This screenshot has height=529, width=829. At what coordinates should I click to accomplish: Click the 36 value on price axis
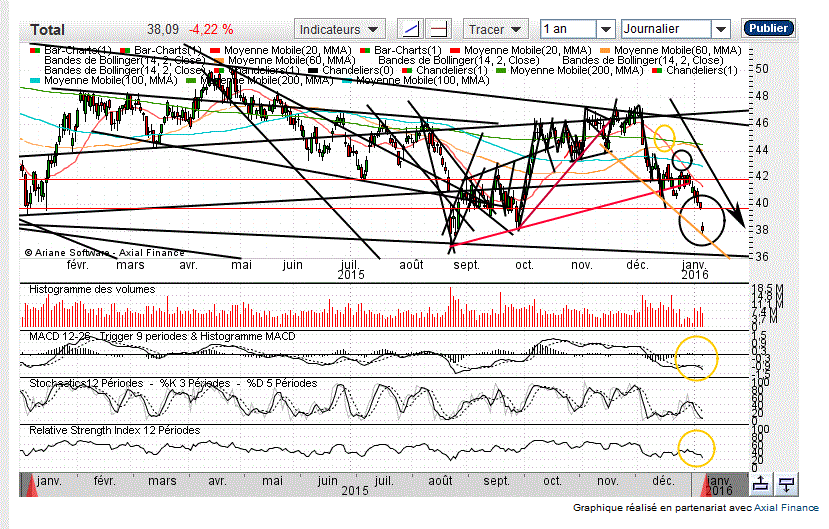coord(762,257)
